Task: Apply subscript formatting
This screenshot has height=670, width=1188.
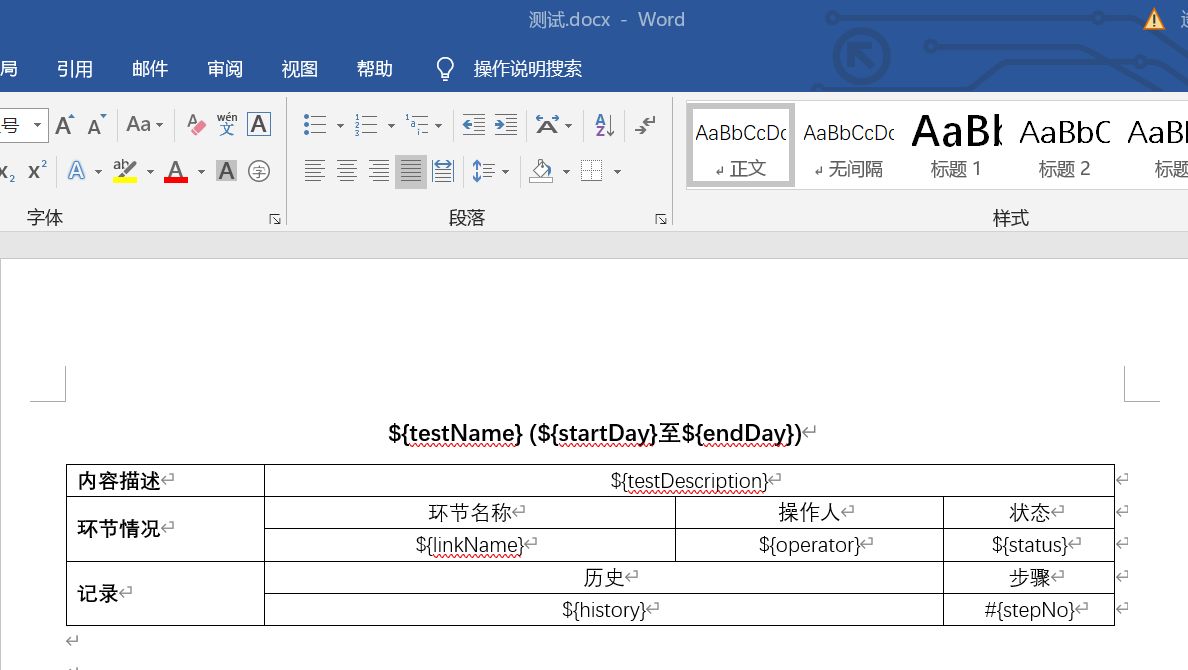Action: point(8,171)
